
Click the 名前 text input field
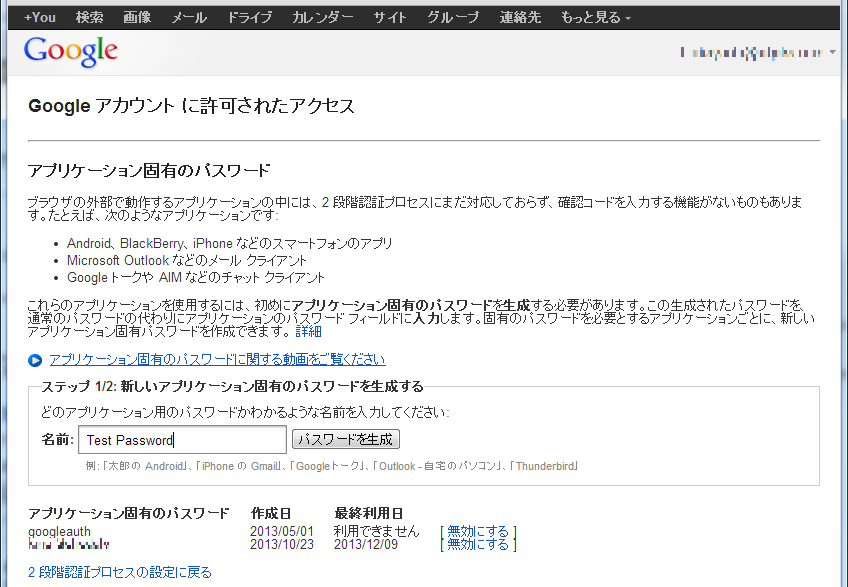tap(182, 440)
